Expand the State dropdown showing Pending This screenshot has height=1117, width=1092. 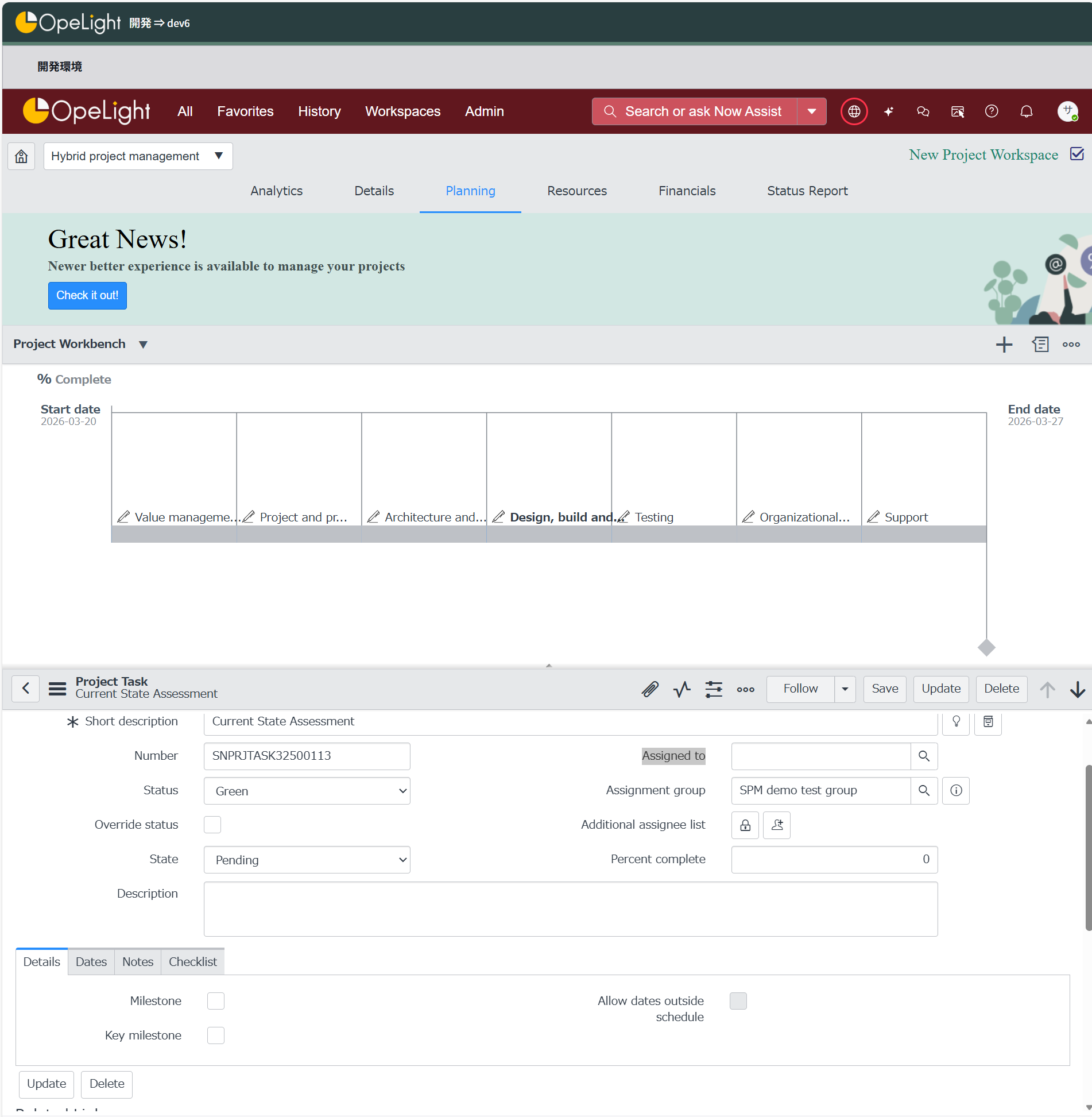[x=307, y=860]
